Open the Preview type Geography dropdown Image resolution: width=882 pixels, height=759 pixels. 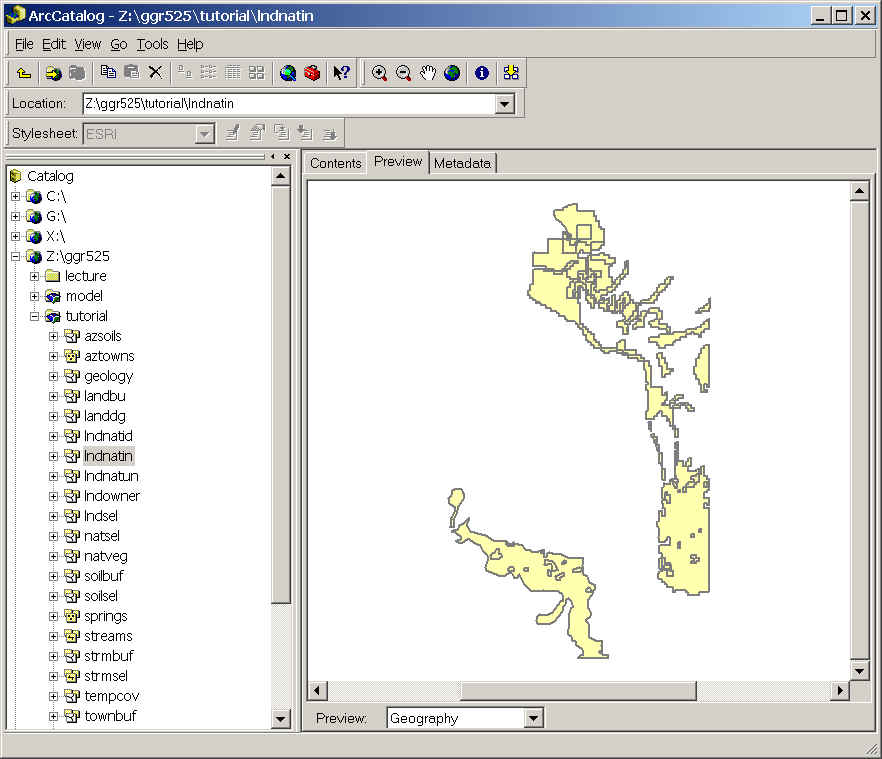pyautogui.click(x=533, y=718)
